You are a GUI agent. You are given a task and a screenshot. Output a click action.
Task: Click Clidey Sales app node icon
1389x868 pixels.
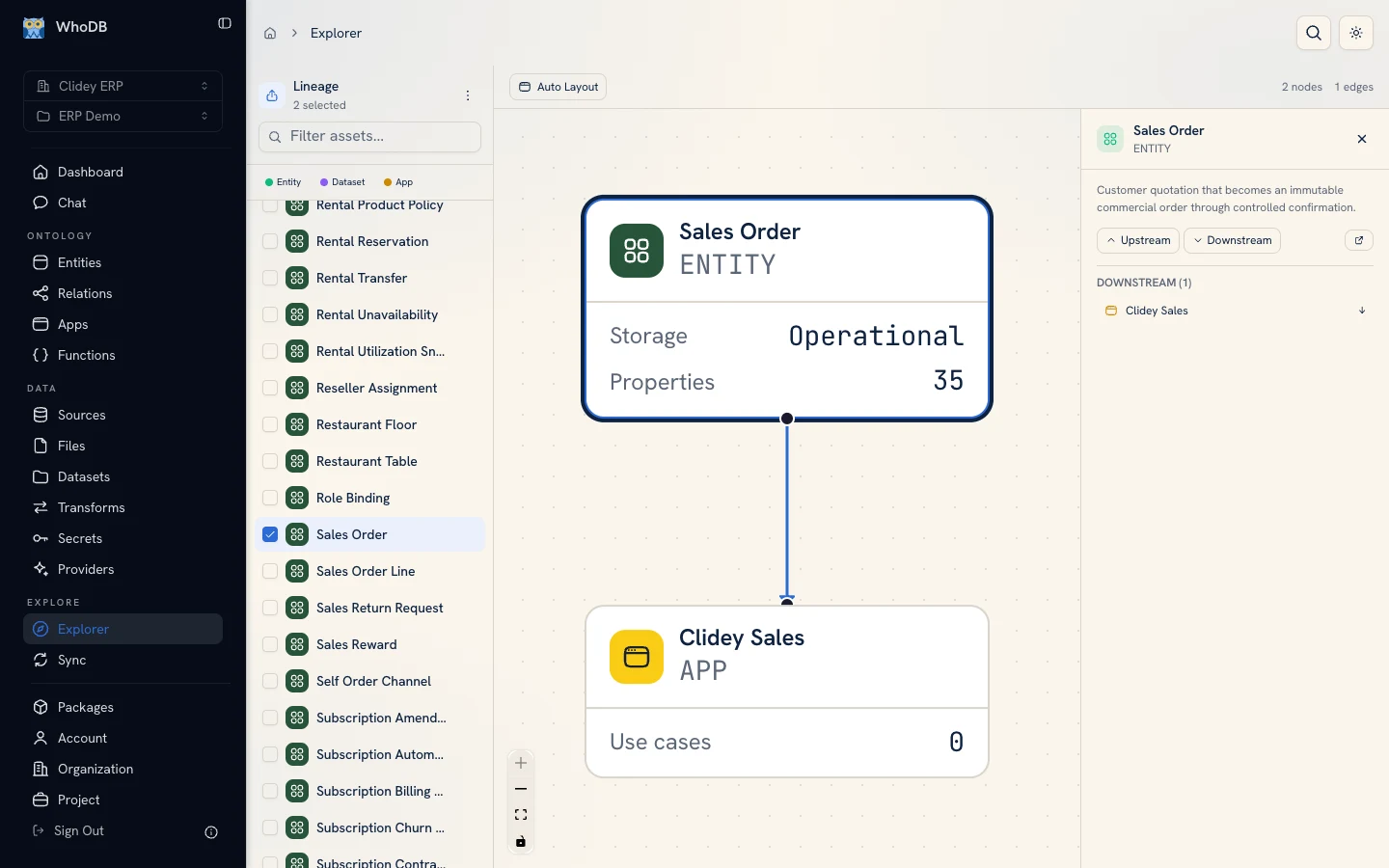637,657
